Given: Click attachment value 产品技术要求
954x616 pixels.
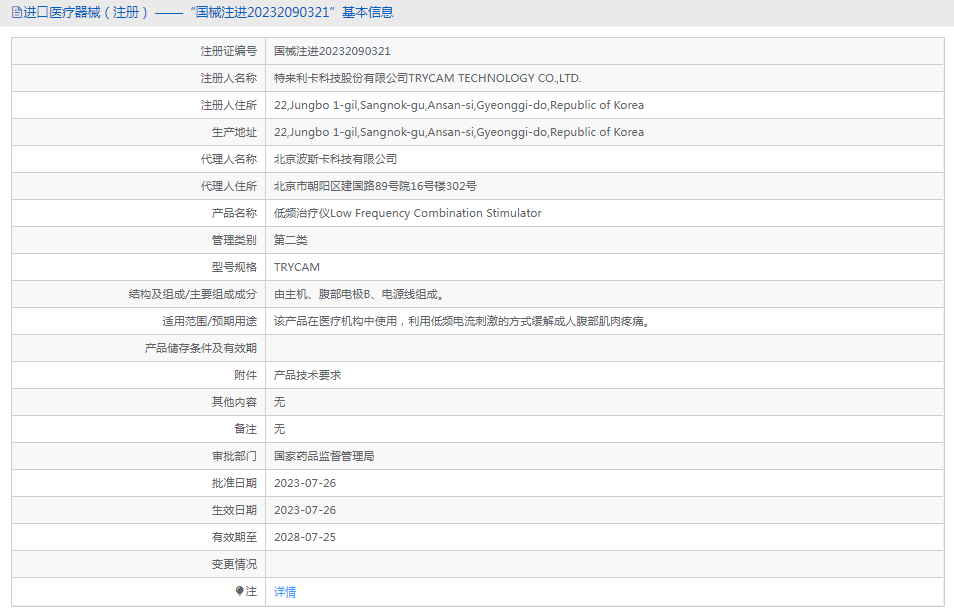Looking at the screenshot, I should click(x=307, y=375).
